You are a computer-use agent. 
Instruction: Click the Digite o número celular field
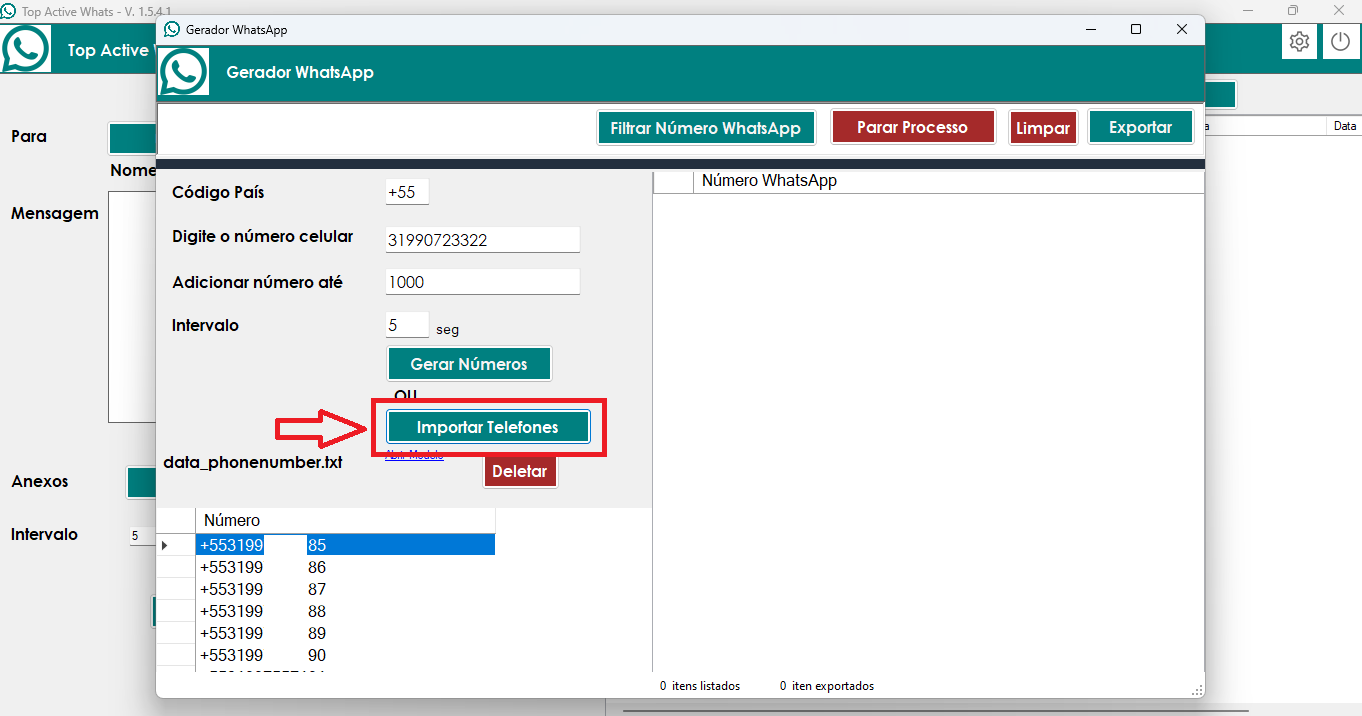(483, 240)
